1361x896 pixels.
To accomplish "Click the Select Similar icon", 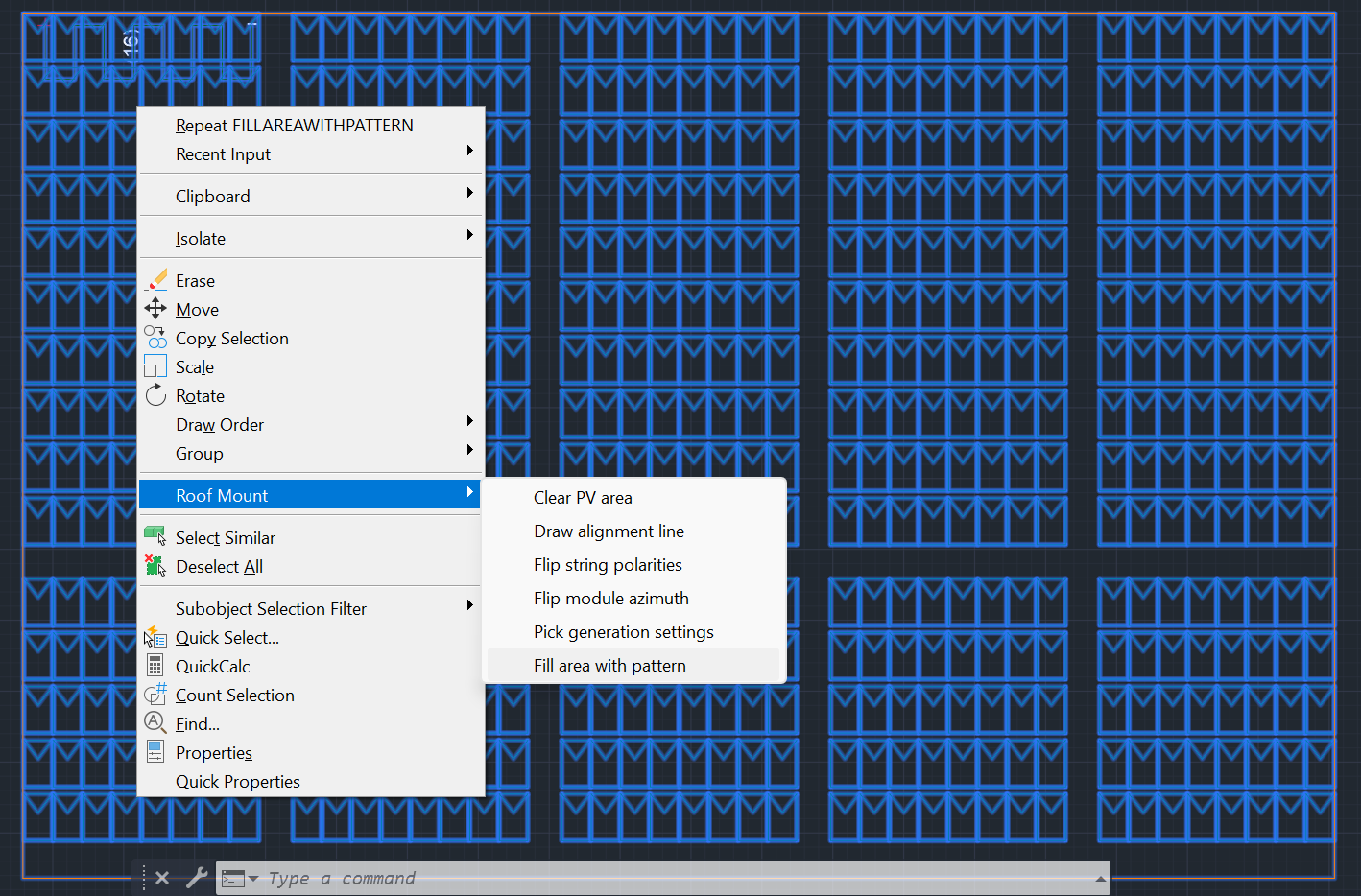I will pos(155,535).
